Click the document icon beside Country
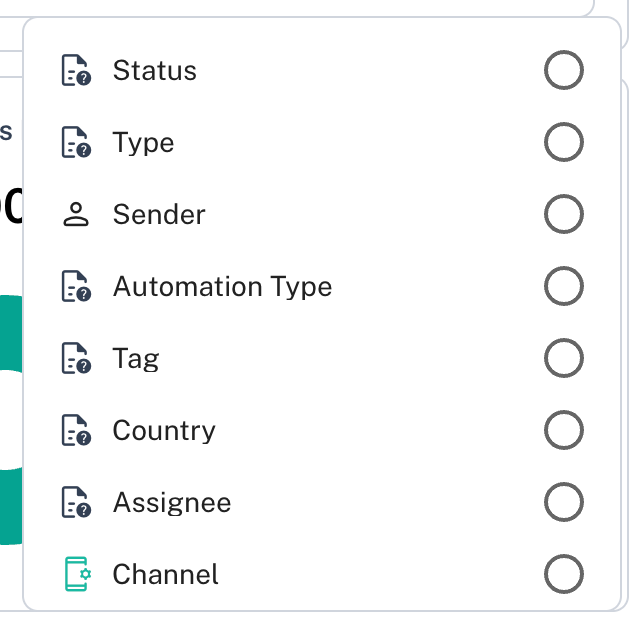642x644 pixels. click(76, 431)
